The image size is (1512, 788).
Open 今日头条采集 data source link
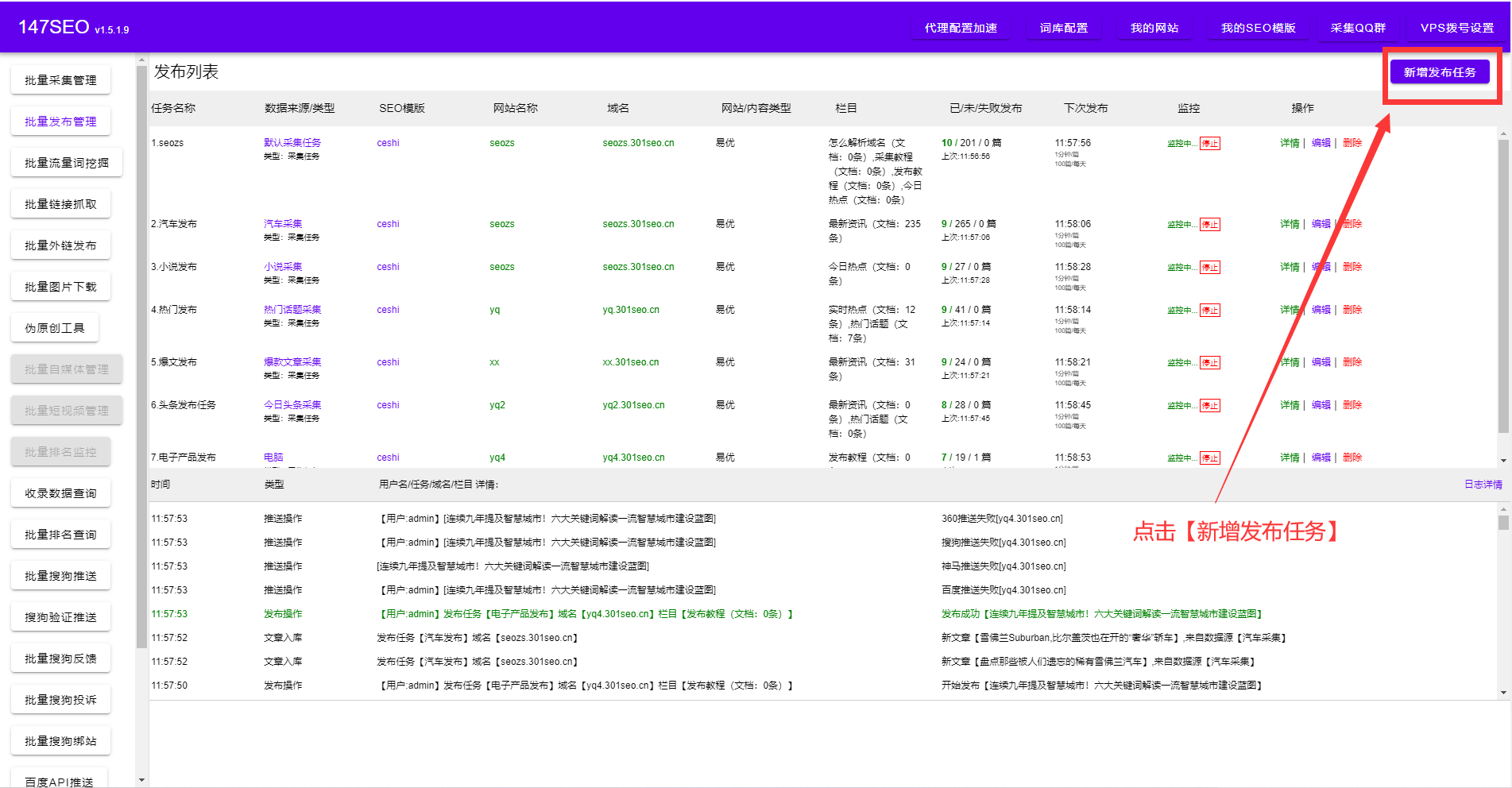[x=292, y=405]
